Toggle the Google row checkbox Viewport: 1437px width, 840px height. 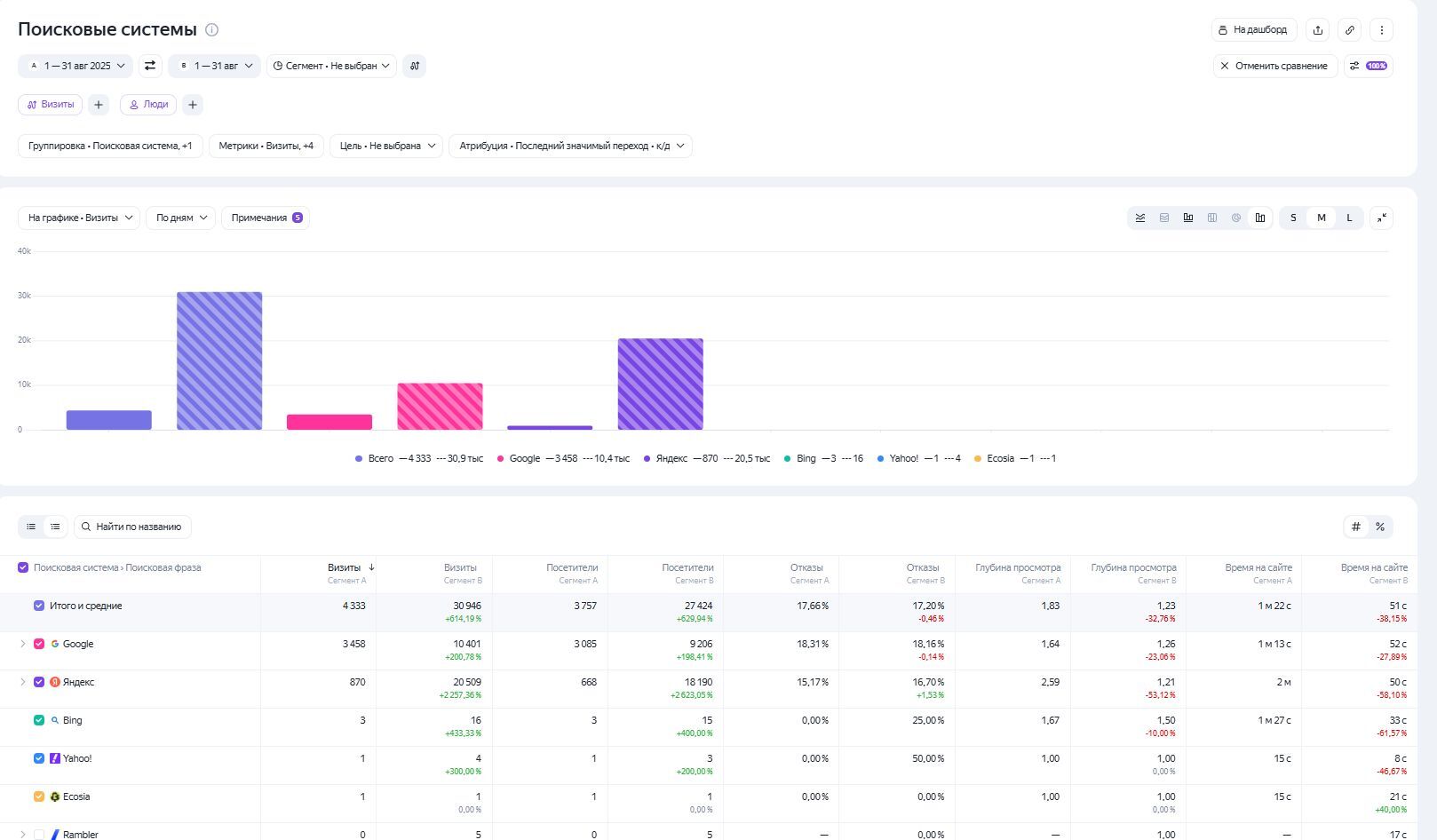pos(39,644)
